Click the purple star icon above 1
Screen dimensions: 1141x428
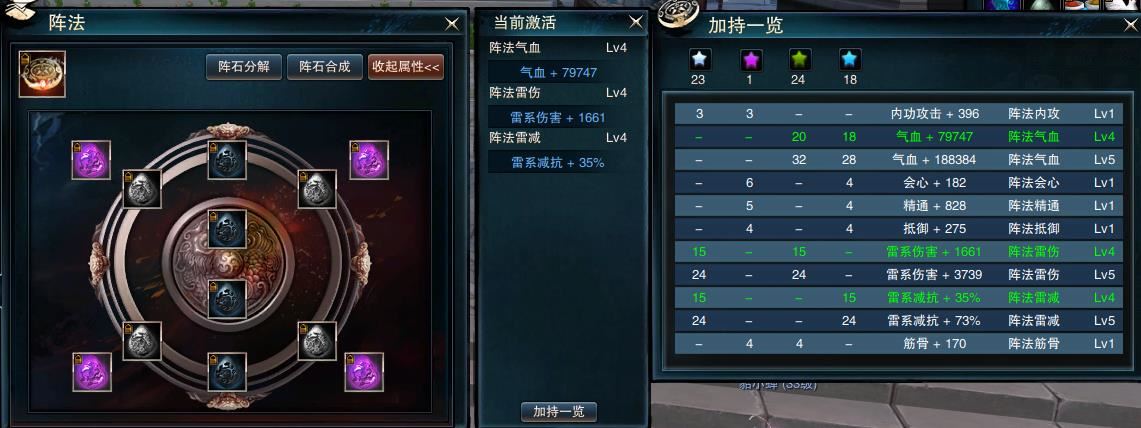(752, 59)
